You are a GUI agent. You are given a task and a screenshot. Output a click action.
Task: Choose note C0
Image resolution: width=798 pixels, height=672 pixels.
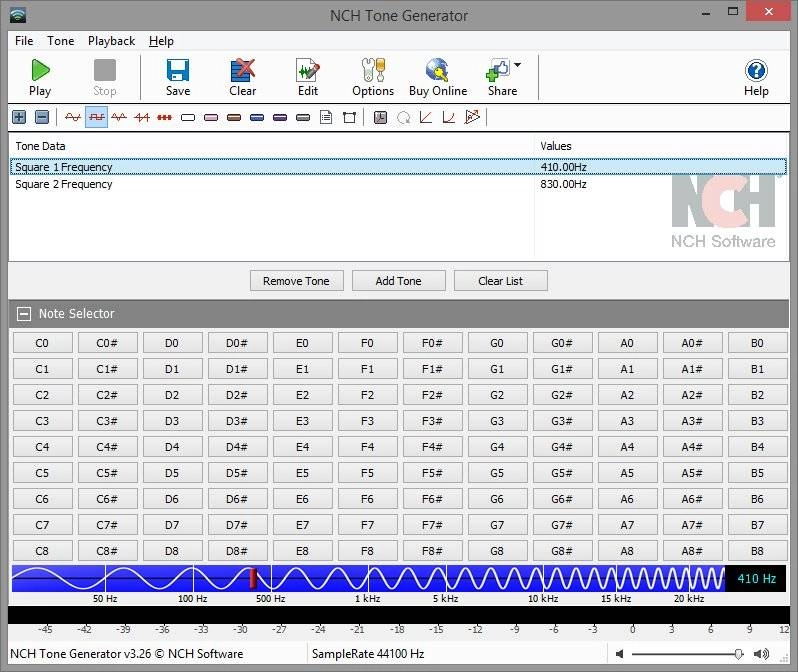pyautogui.click(x=42, y=343)
